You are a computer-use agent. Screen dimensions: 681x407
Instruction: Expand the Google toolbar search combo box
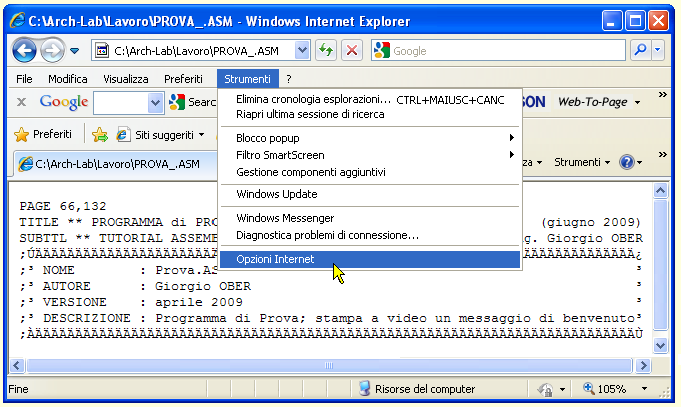[x=155, y=103]
